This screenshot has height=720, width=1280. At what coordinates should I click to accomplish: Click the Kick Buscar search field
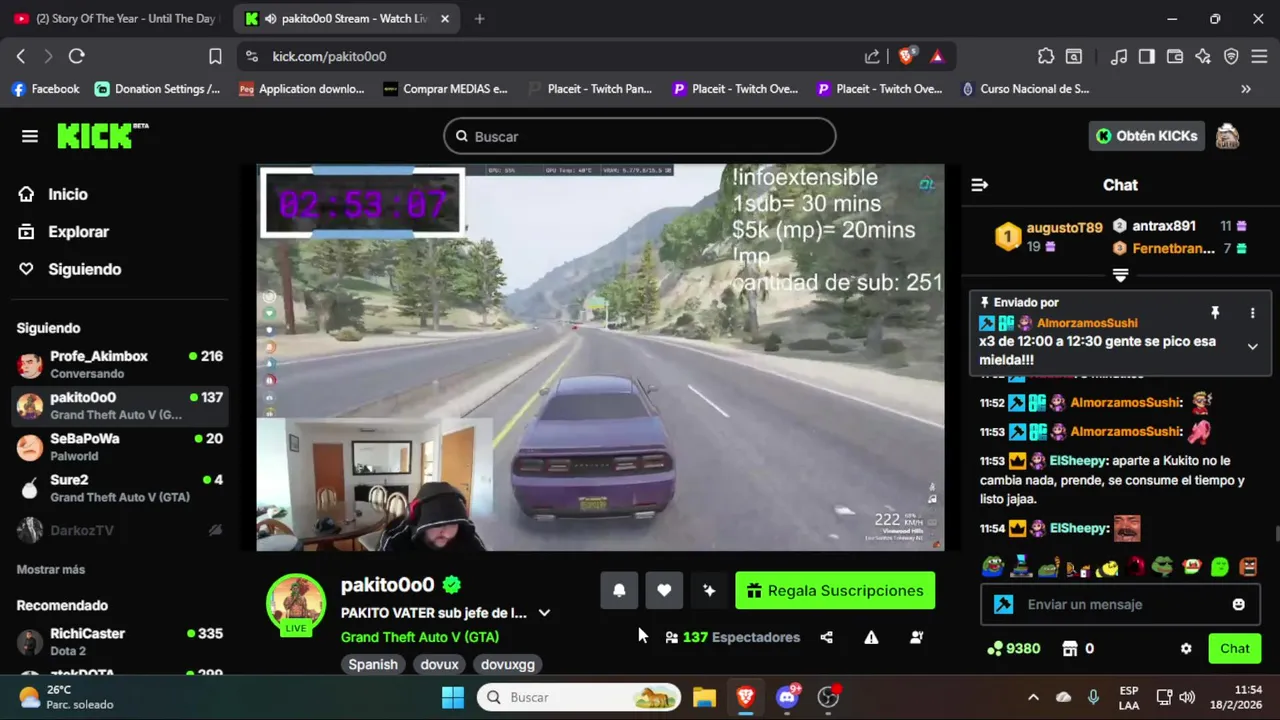[640, 136]
